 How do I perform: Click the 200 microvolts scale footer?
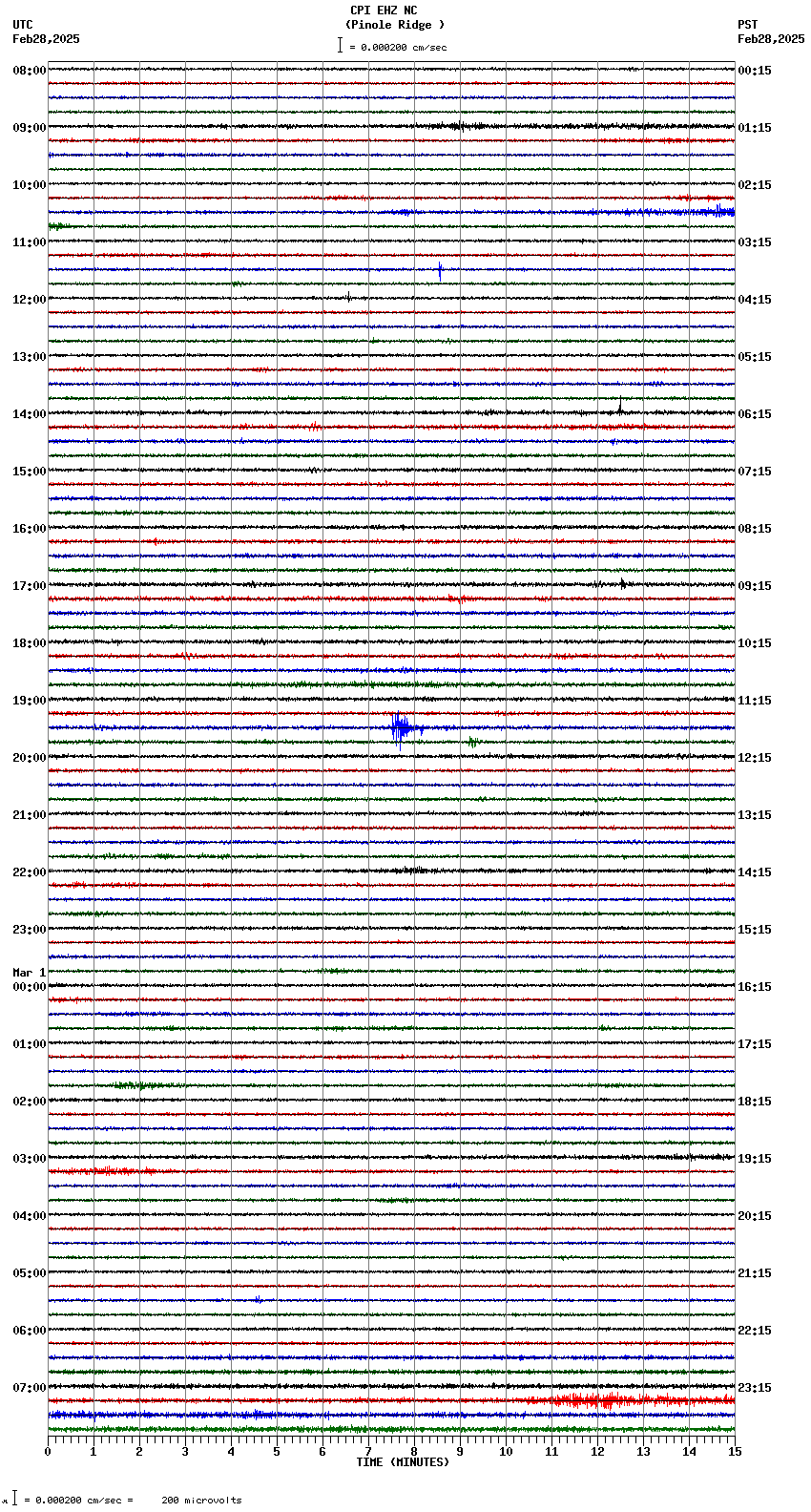[201, 1500]
